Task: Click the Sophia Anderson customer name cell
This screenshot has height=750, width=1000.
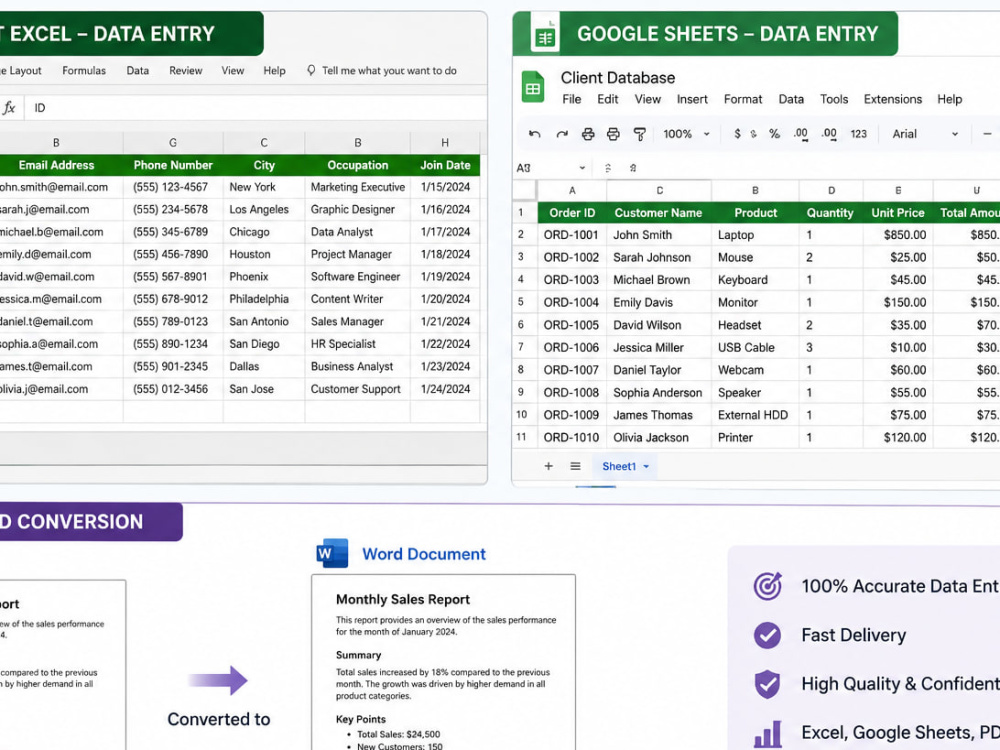Action: point(659,393)
